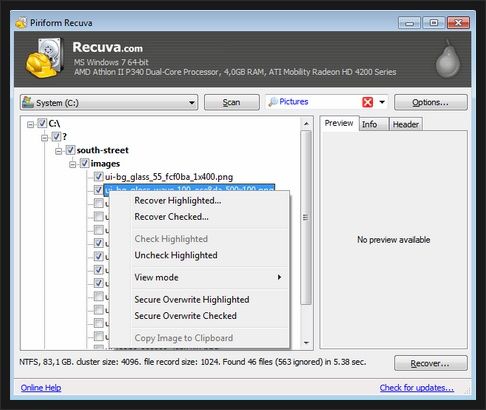
Task: Click the Recover... button
Action: [431, 363]
